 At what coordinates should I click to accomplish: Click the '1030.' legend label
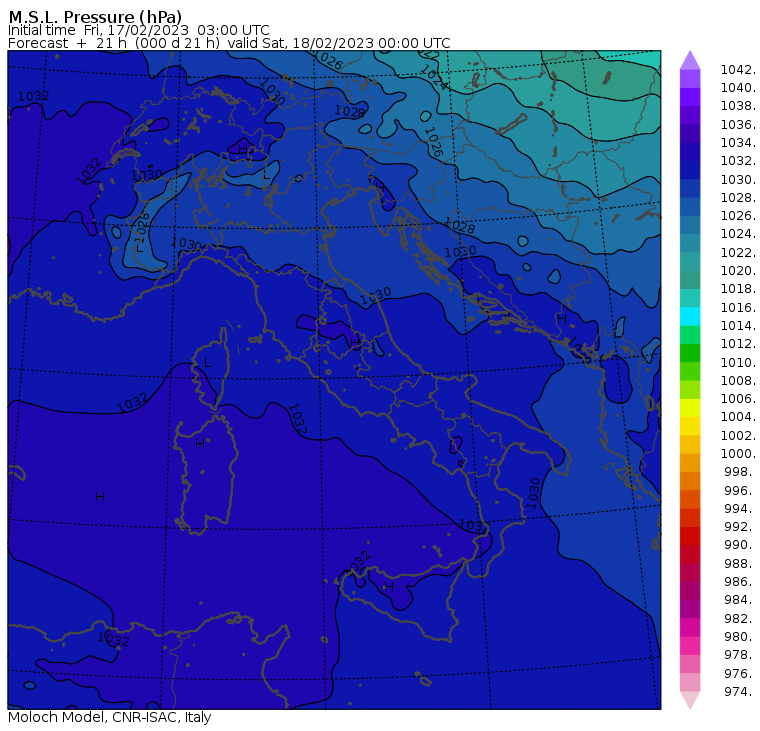click(x=738, y=180)
